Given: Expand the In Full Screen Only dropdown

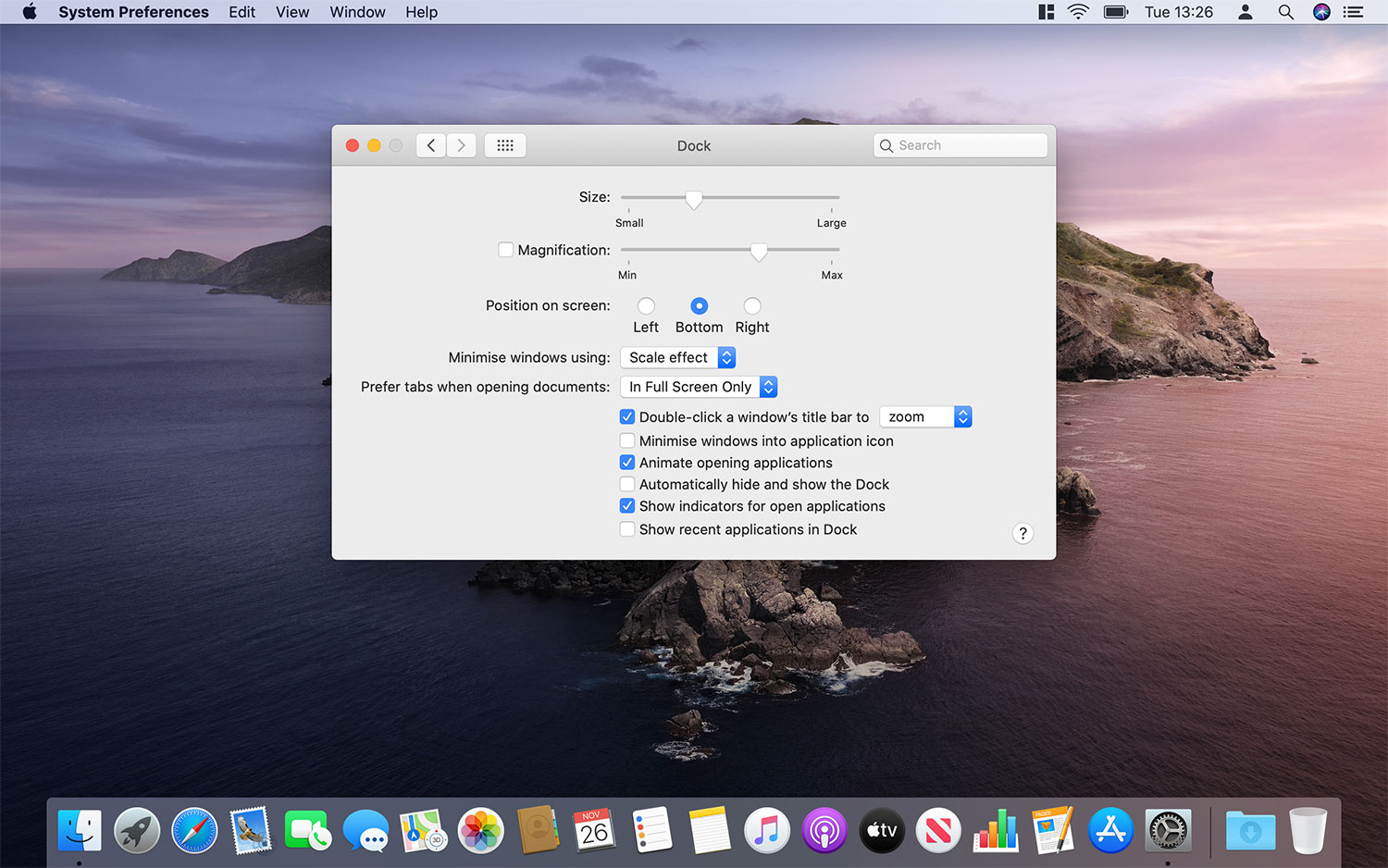Looking at the screenshot, I should click(x=699, y=387).
